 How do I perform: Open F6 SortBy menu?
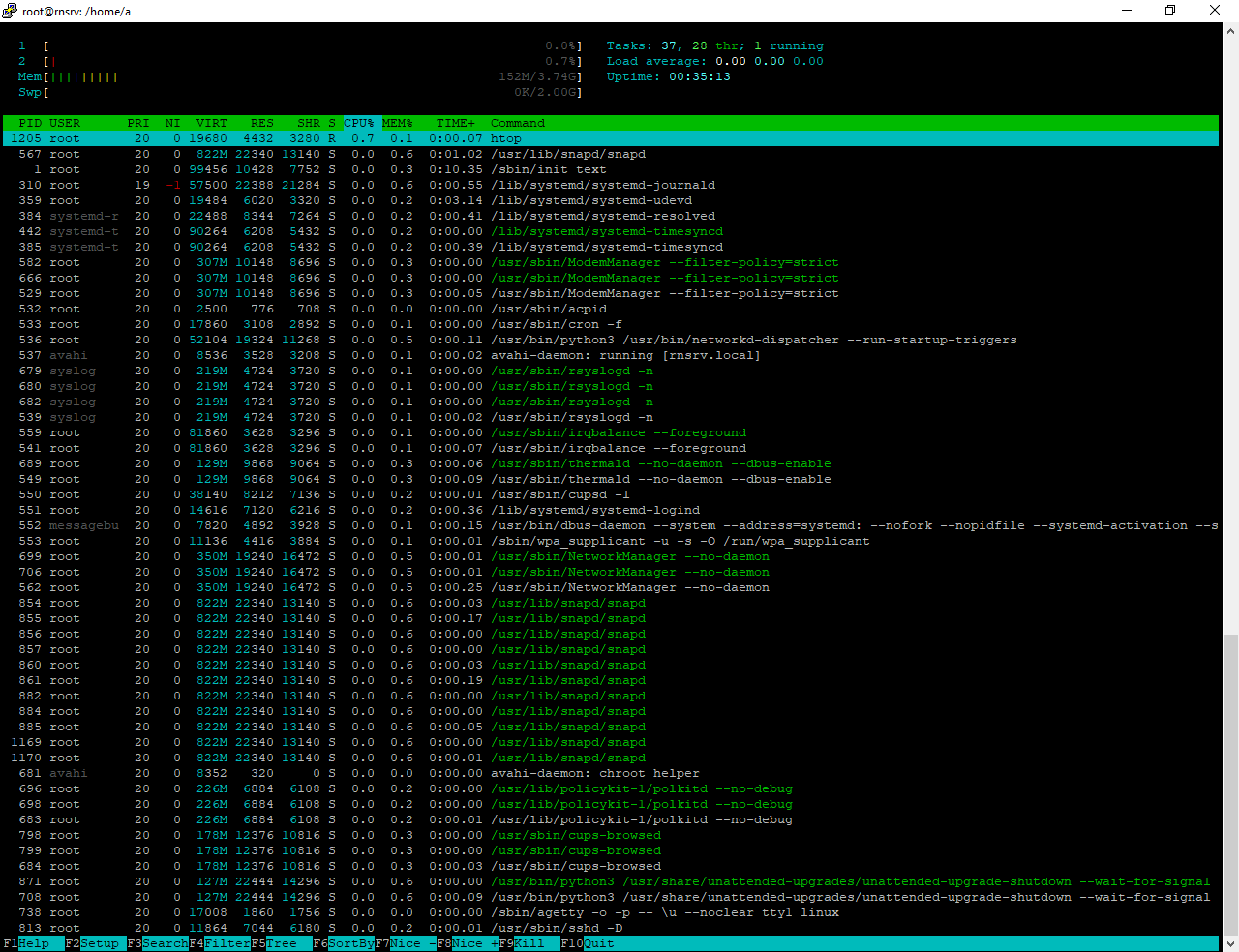tap(344, 943)
